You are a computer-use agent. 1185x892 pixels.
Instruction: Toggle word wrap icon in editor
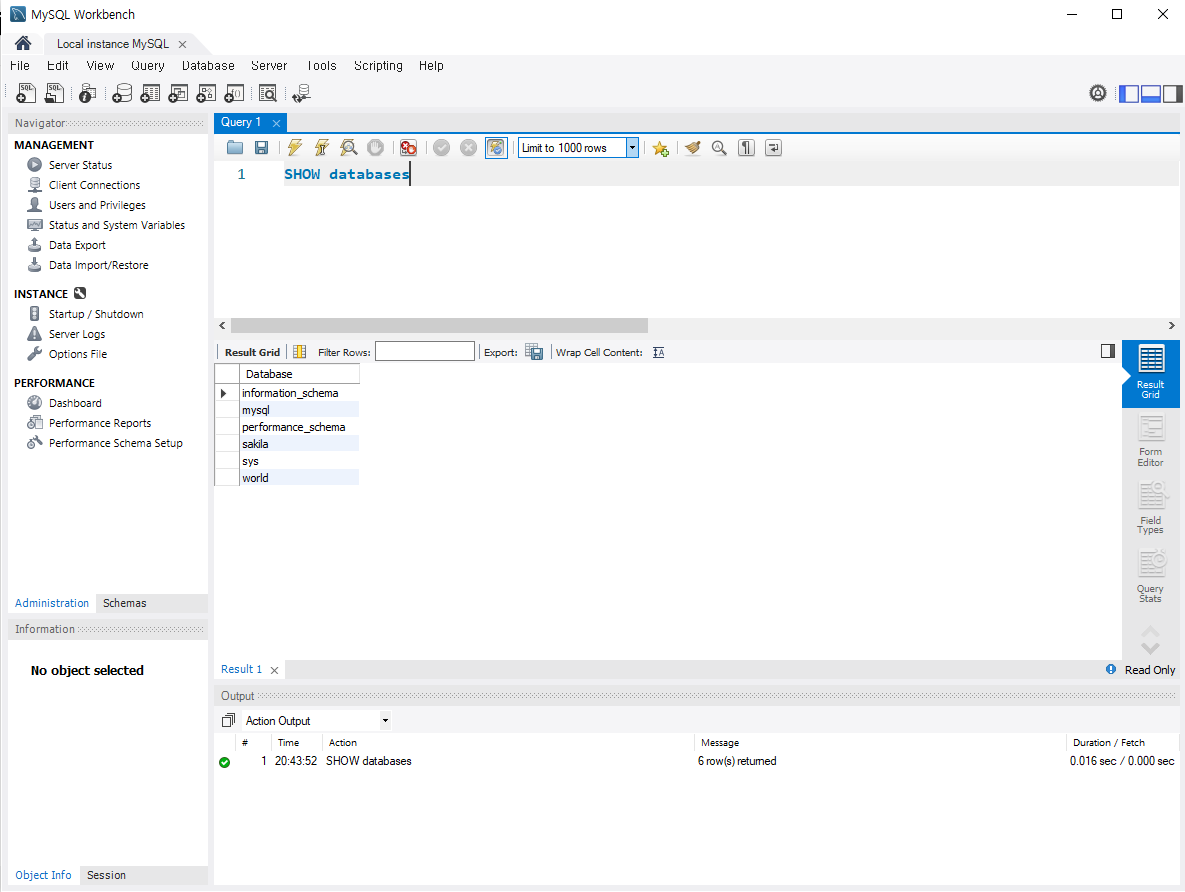point(773,147)
